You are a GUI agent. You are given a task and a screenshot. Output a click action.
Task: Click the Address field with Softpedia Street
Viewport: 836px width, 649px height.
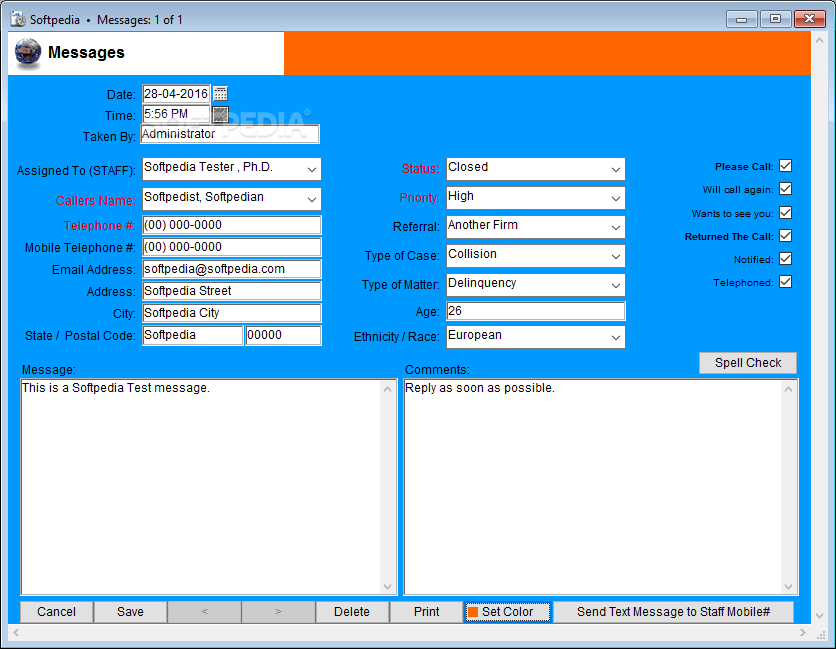(x=231, y=291)
